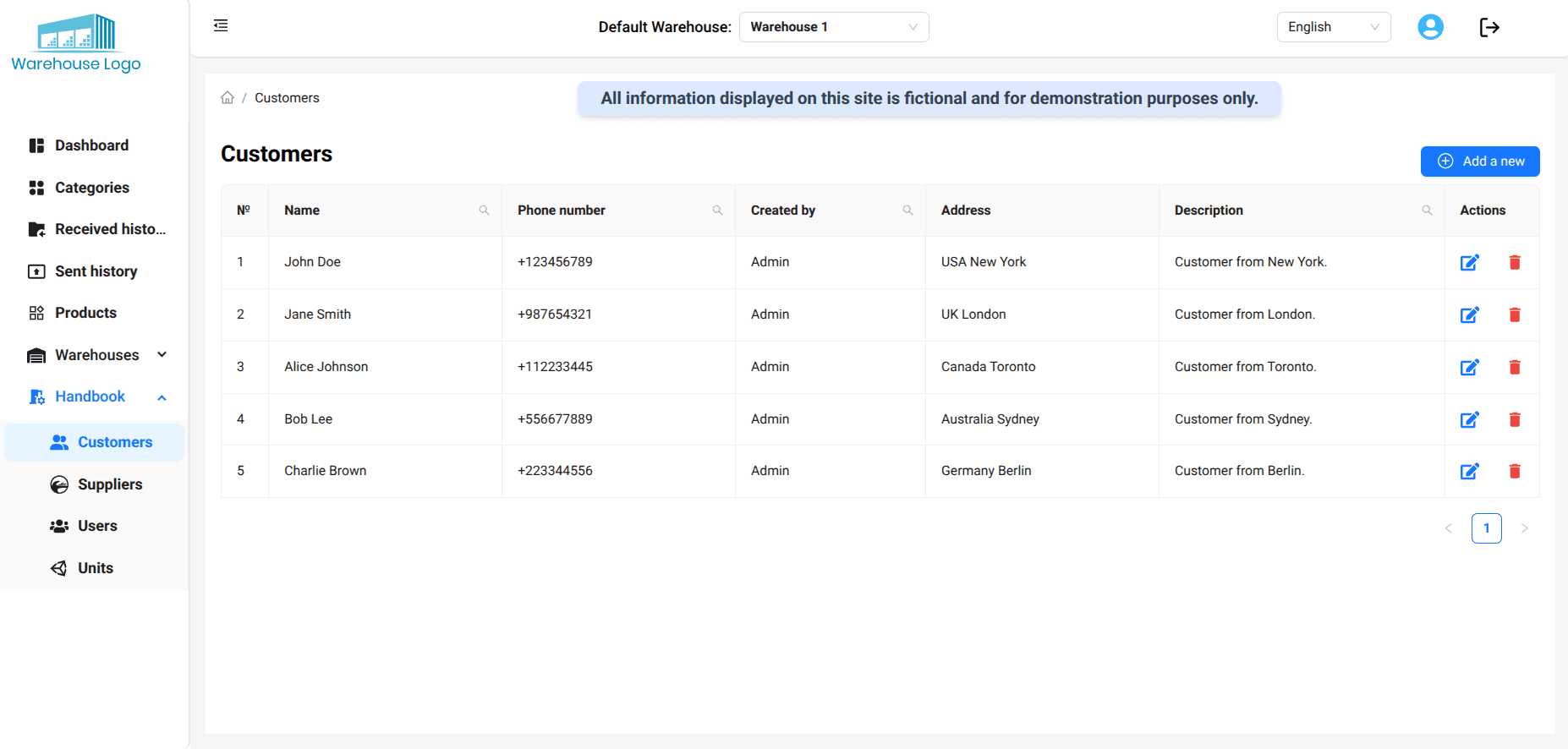The height and width of the screenshot is (749, 1568).
Task: Edit the Jane Smith customer row
Action: coord(1470,314)
